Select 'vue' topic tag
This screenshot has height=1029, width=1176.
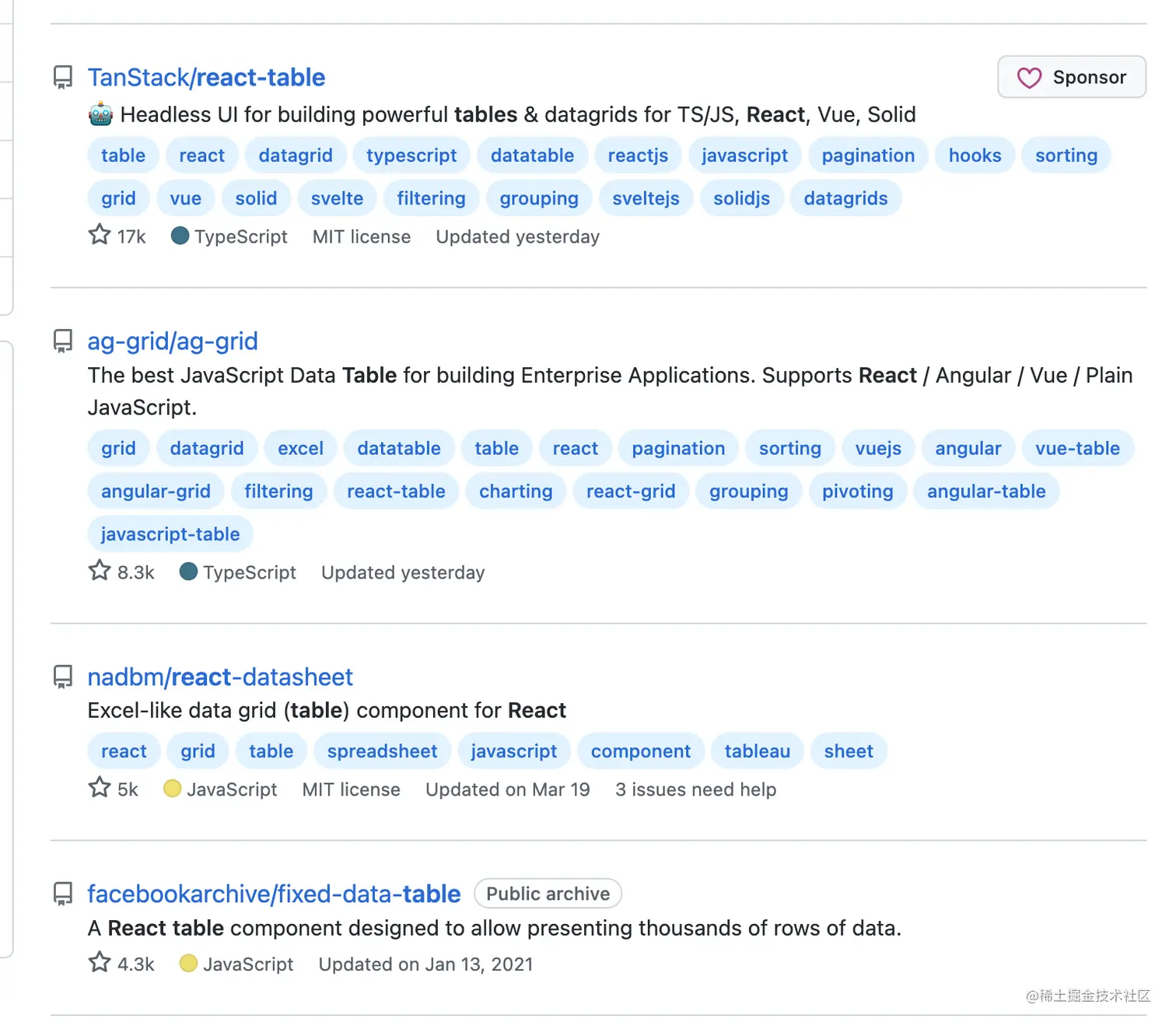185,198
